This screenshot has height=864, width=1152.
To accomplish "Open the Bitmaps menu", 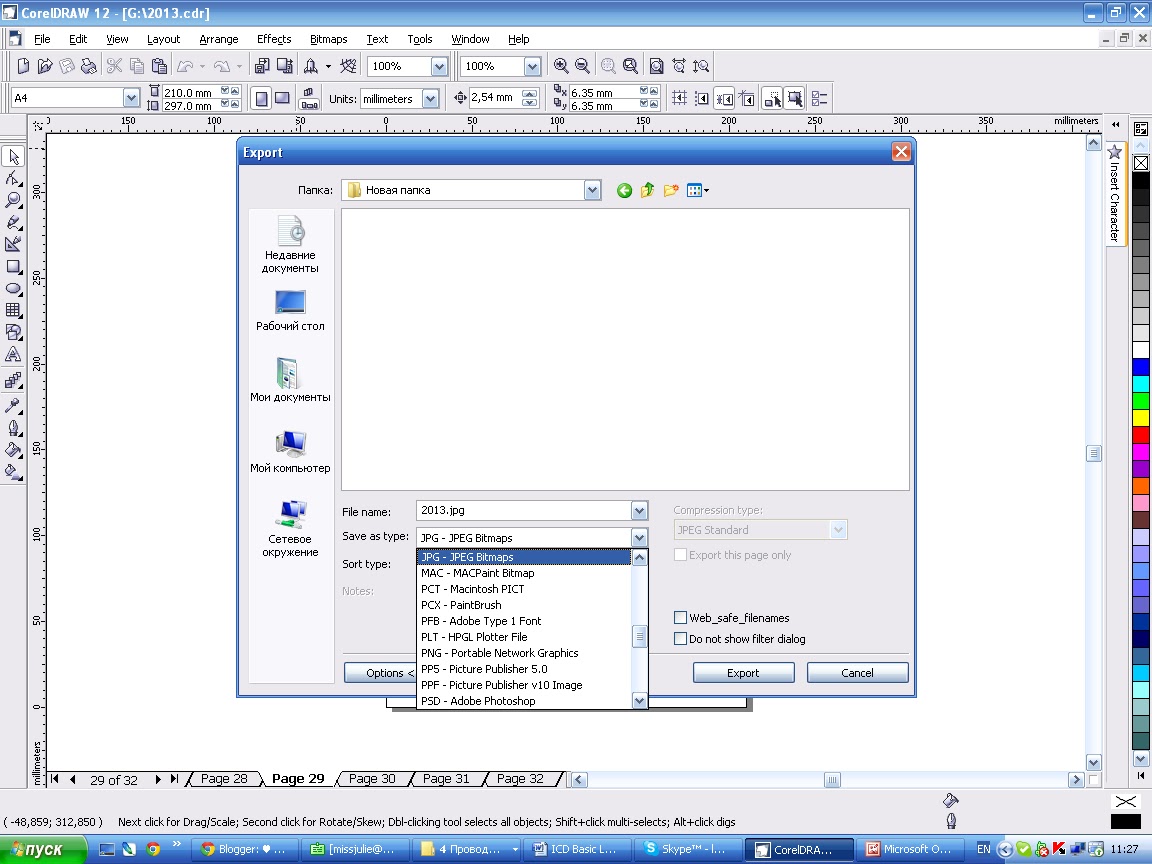I will point(328,39).
